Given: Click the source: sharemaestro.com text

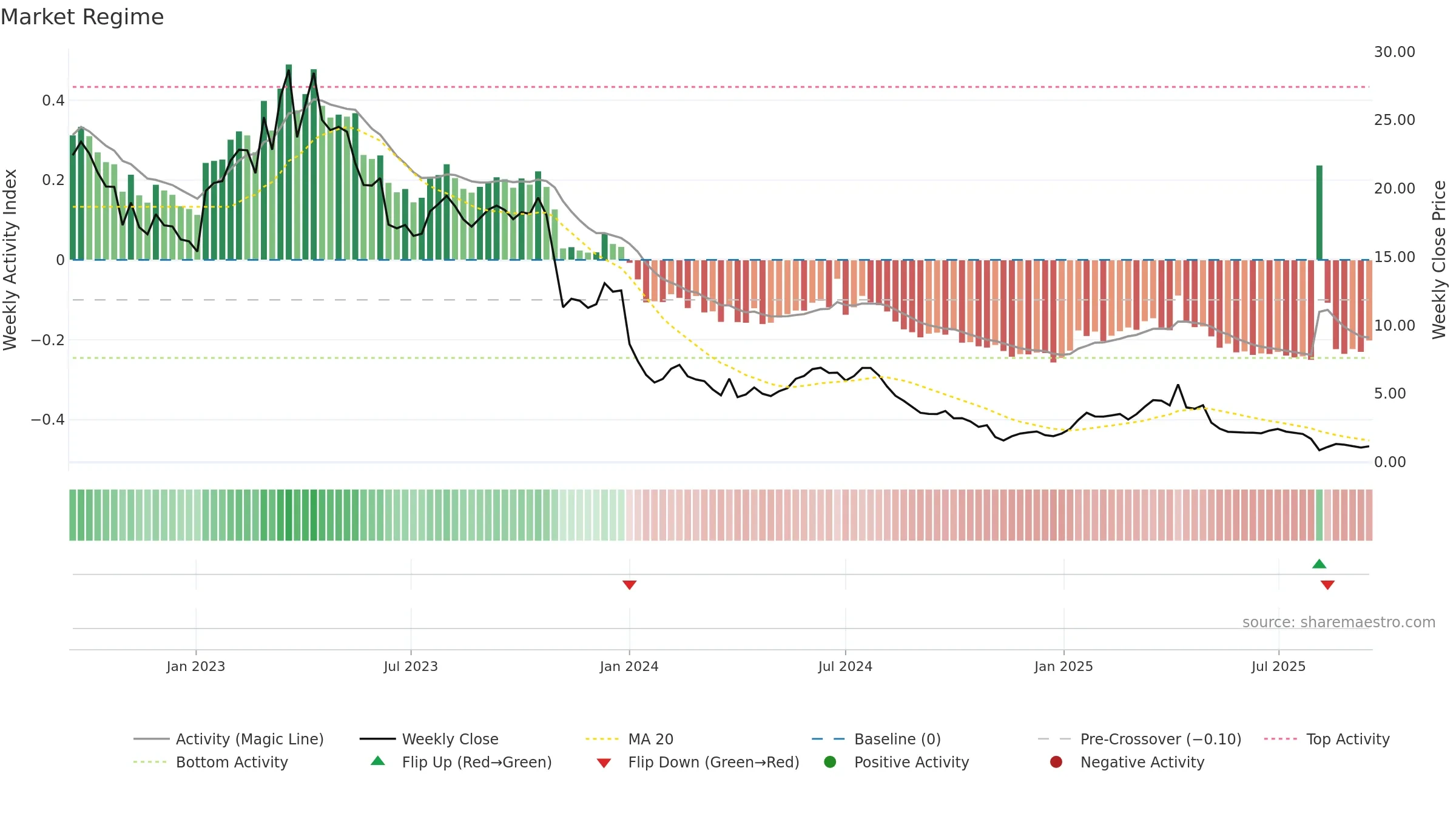Looking at the screenshot, I should coord(1339,622).
